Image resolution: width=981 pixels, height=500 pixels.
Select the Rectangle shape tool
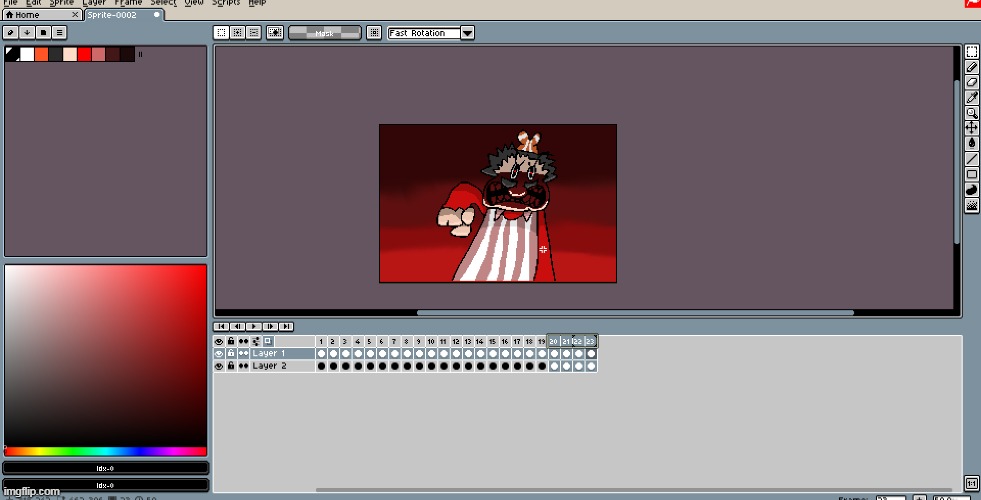click(x=972, y=175)
